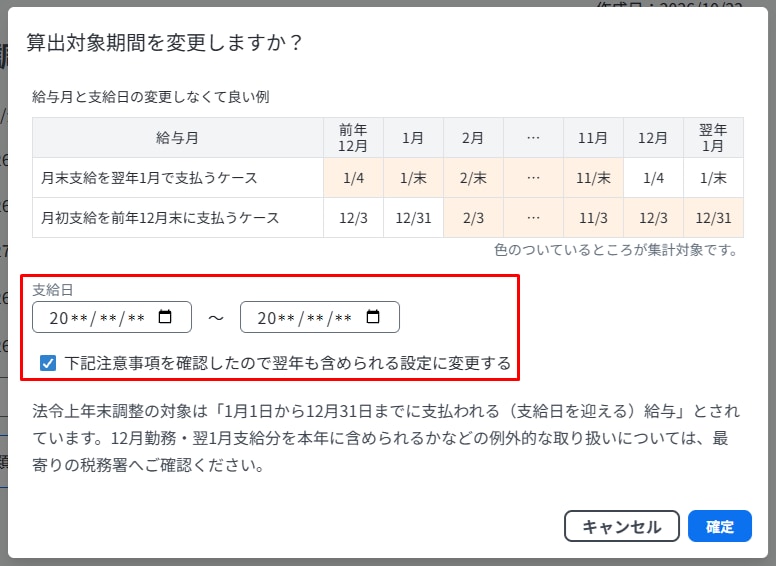Click the キャンセル button
776x566 pixels.
tap(622, 526)
